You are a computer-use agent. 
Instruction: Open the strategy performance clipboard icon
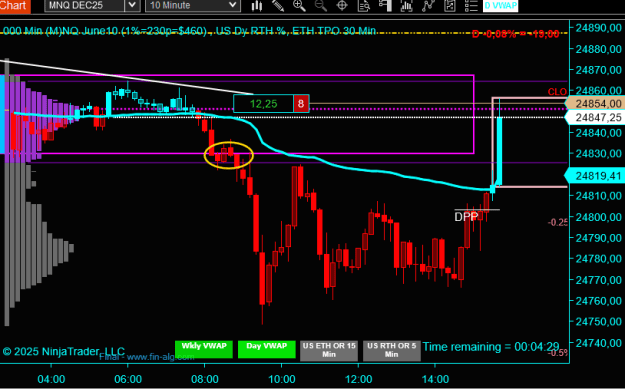pos(450,6)
